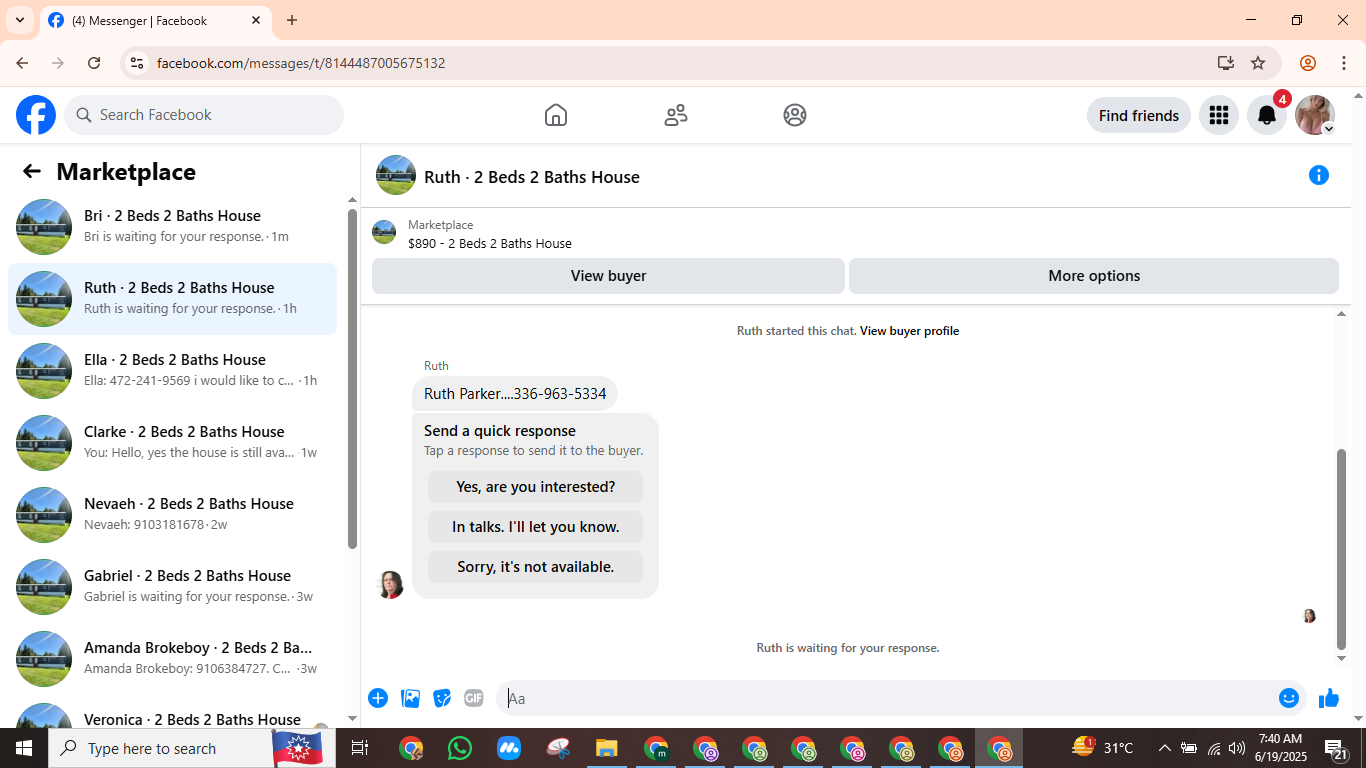This screenshot has width=1366, height=768.
Task: Bookmark this page with the star icon
Action: pyautogui.click(x=1258, y=63)
